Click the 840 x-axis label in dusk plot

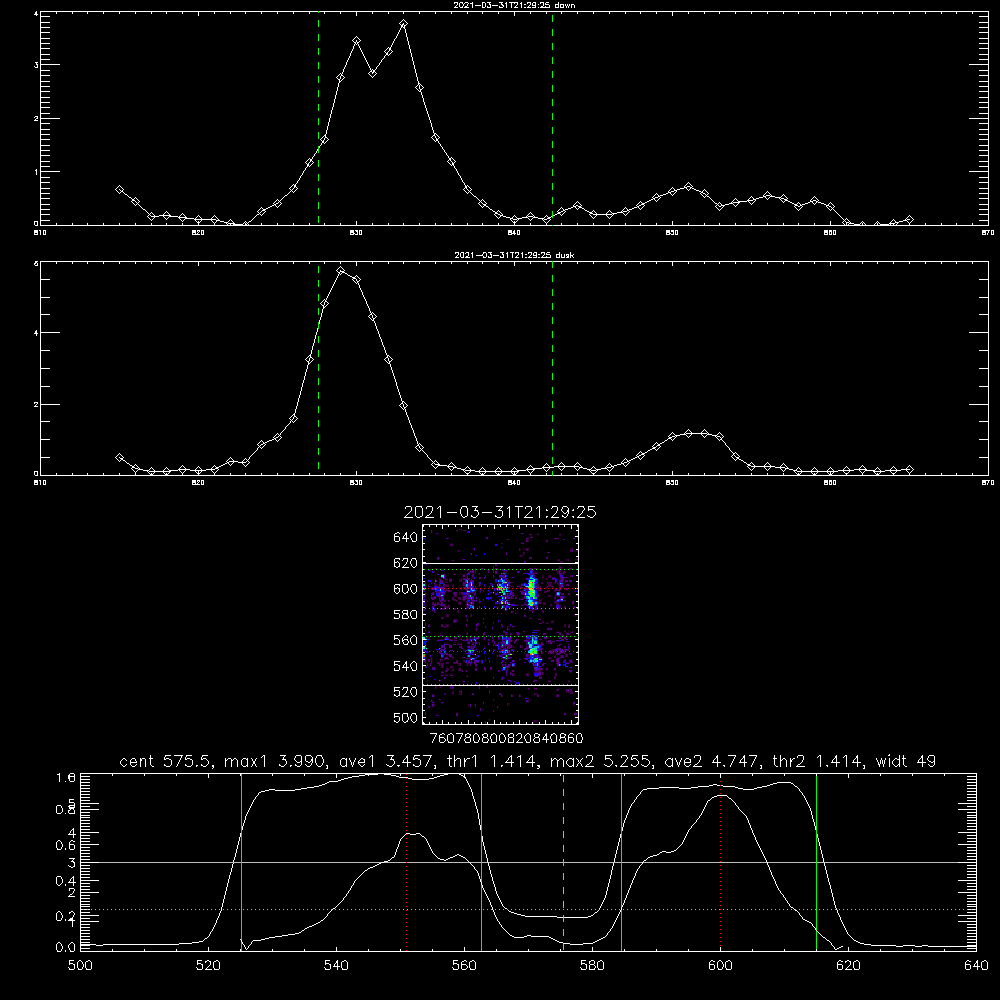(514, 483)
